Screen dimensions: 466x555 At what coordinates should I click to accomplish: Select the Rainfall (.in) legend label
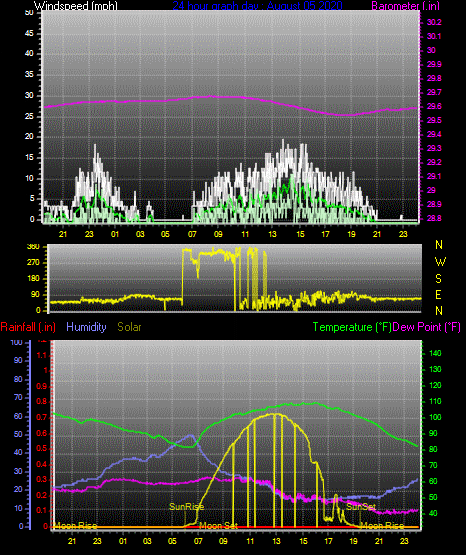pos(28,327)
